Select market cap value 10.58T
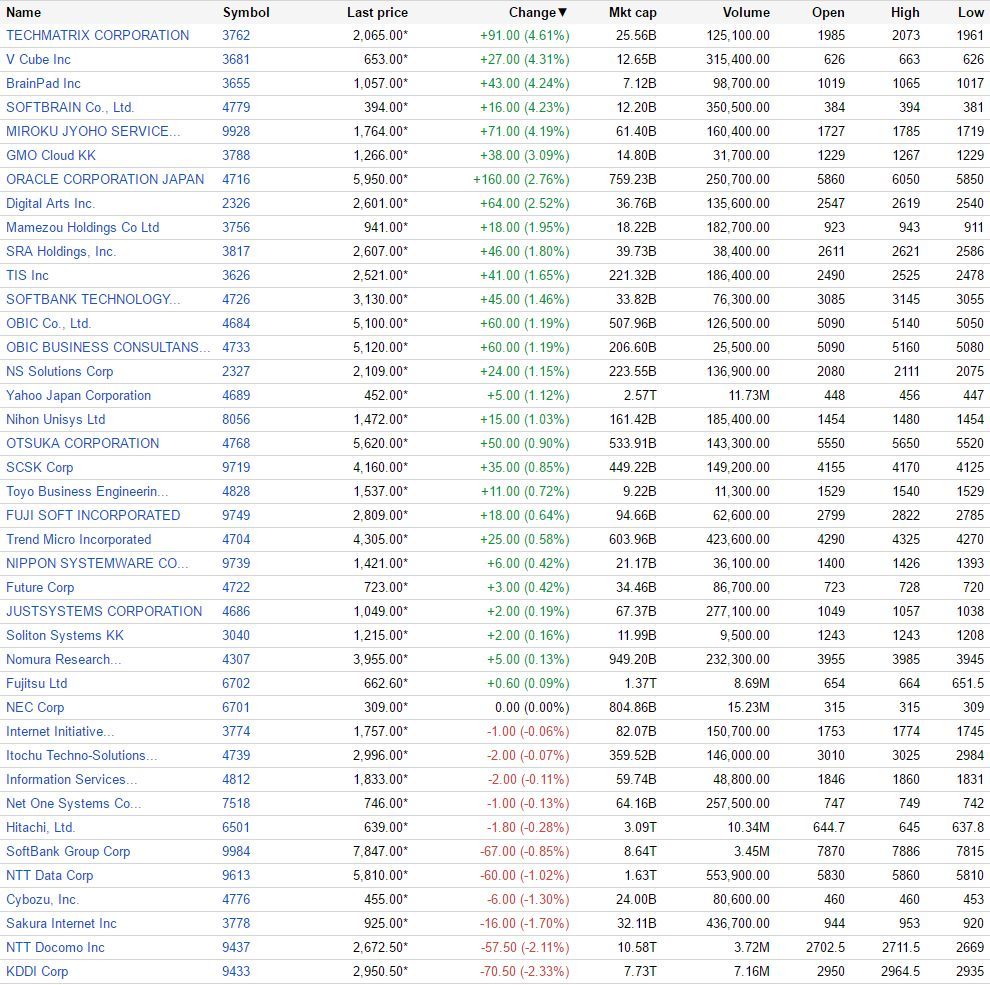Image resolution: width=990 pixels, height=985 pixels. (x=637, y=947)
